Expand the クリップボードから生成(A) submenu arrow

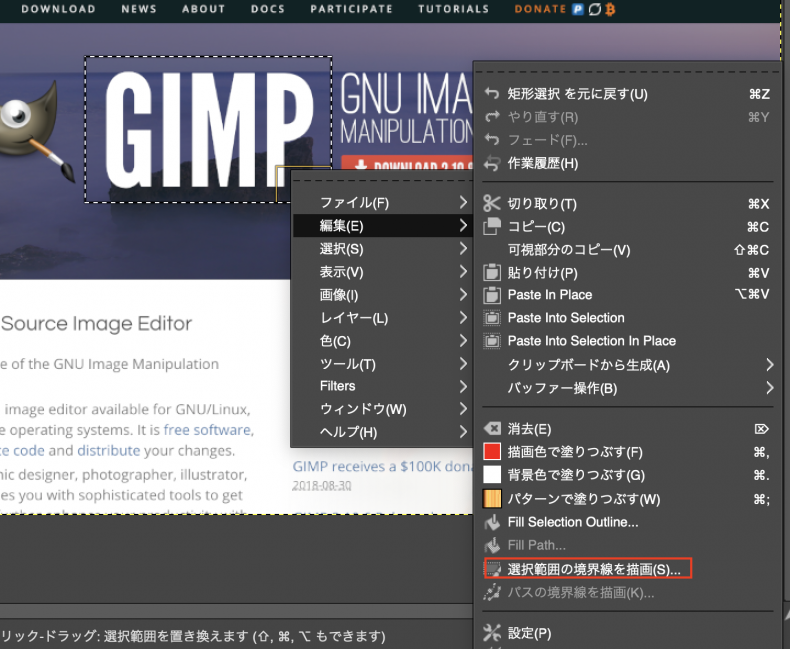coord(769,364)
